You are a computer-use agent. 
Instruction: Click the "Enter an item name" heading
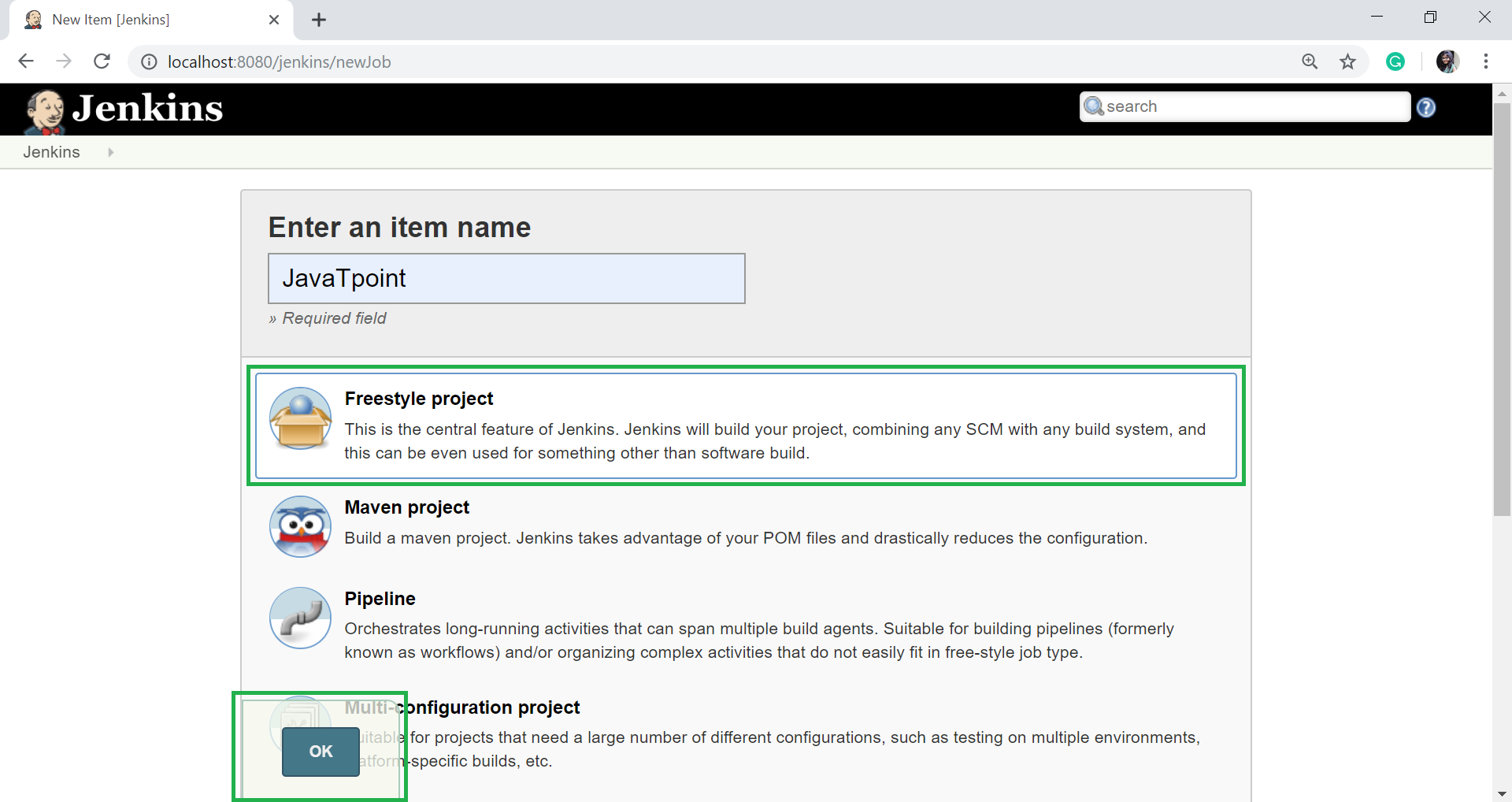click(399, 228)
